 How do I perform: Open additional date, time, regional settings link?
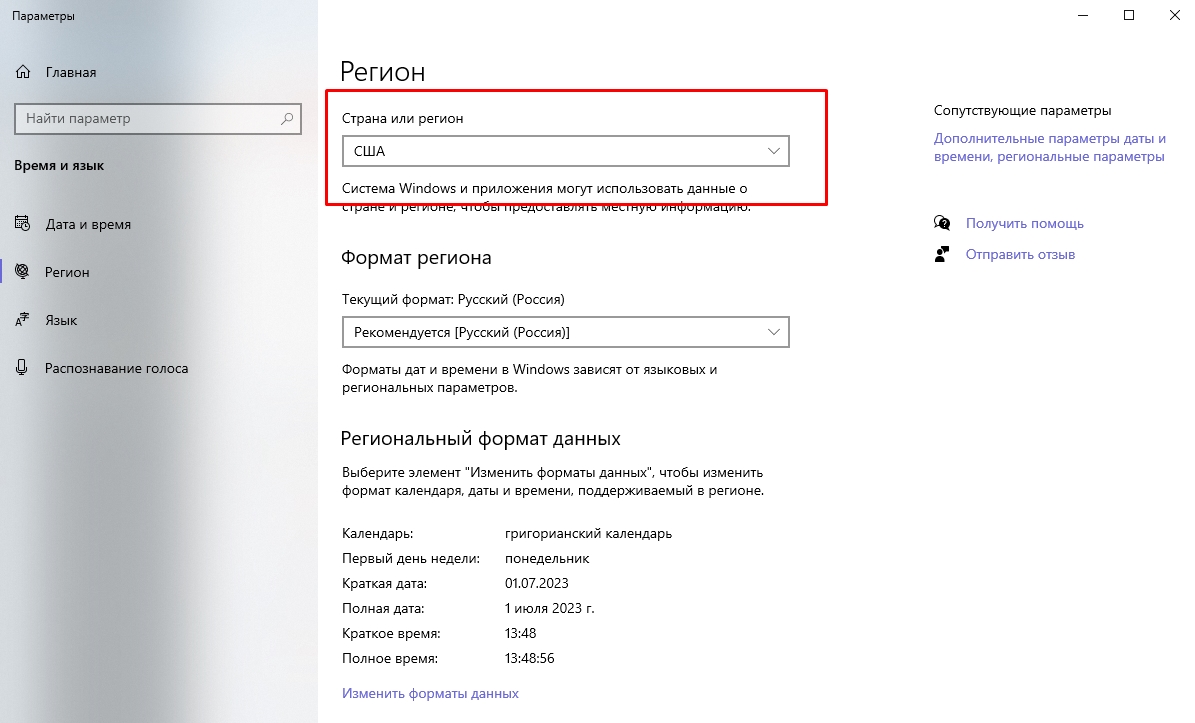1049,148
